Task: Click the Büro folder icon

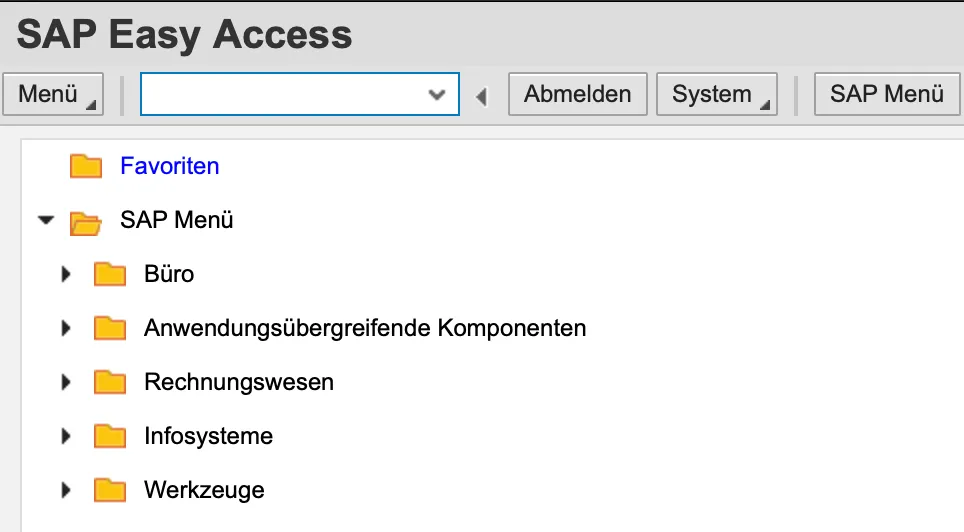Action: coord(110,274)
